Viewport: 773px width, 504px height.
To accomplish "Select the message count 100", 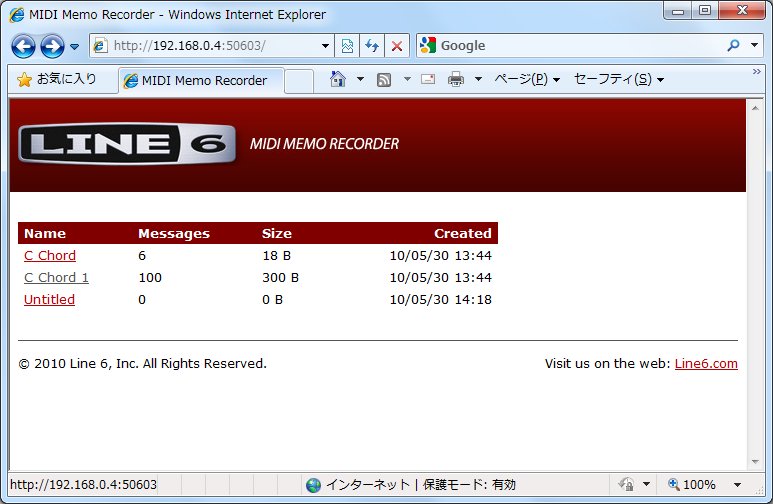I will pos(150,278).
